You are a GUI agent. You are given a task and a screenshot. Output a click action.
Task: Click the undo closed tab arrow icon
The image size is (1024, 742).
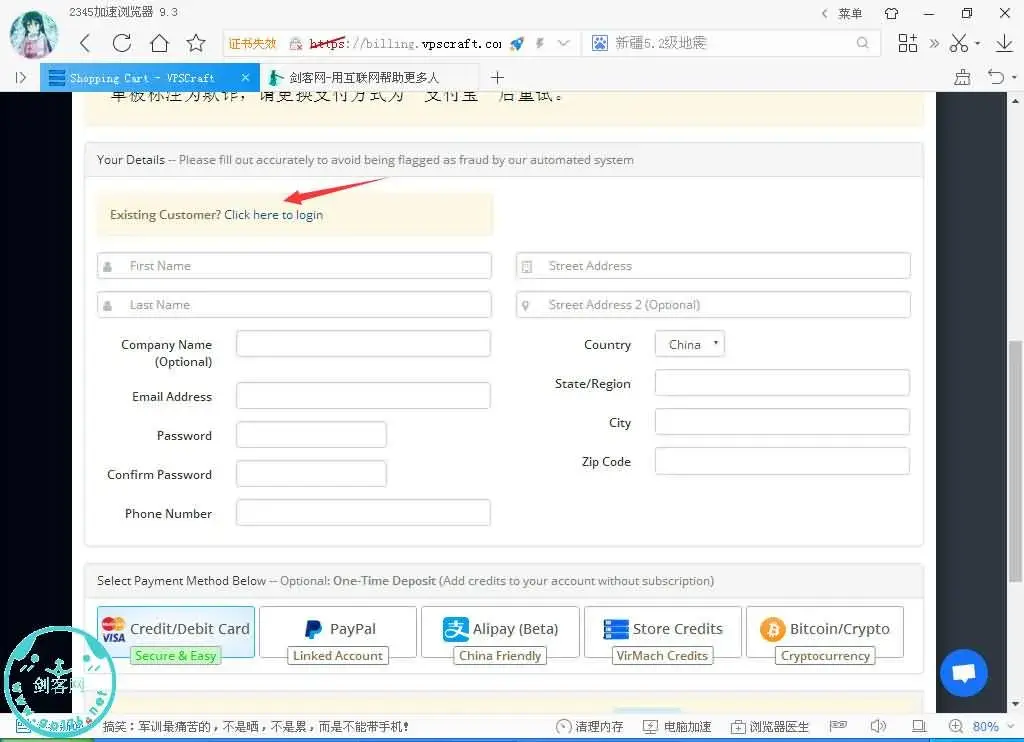click(x=996, y=77)
